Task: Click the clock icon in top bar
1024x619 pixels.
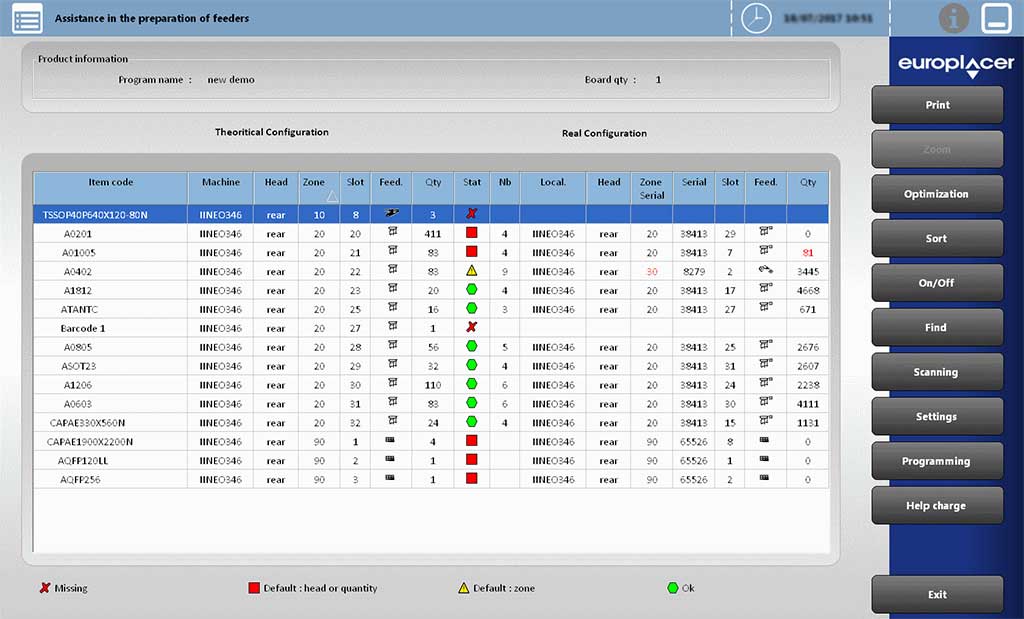Action: (757, 18)
